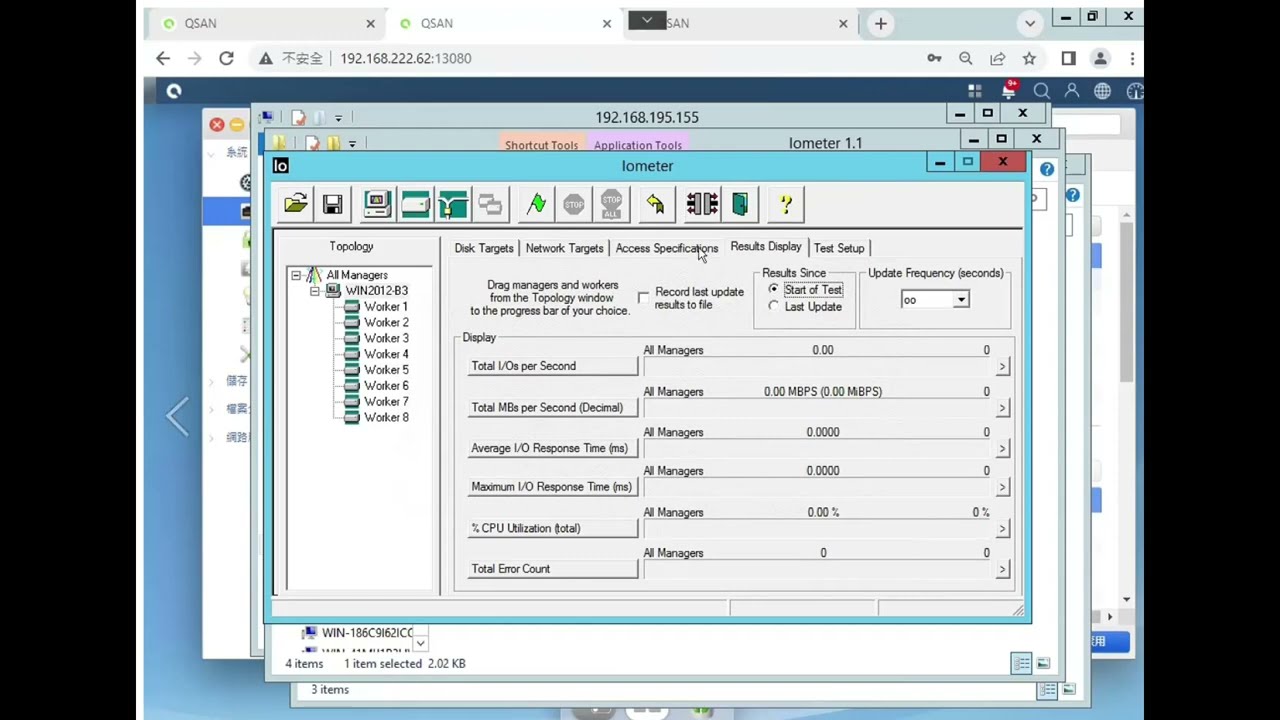
Task: Open QSAN apps grid icon
Action: [x=975, y=91]
